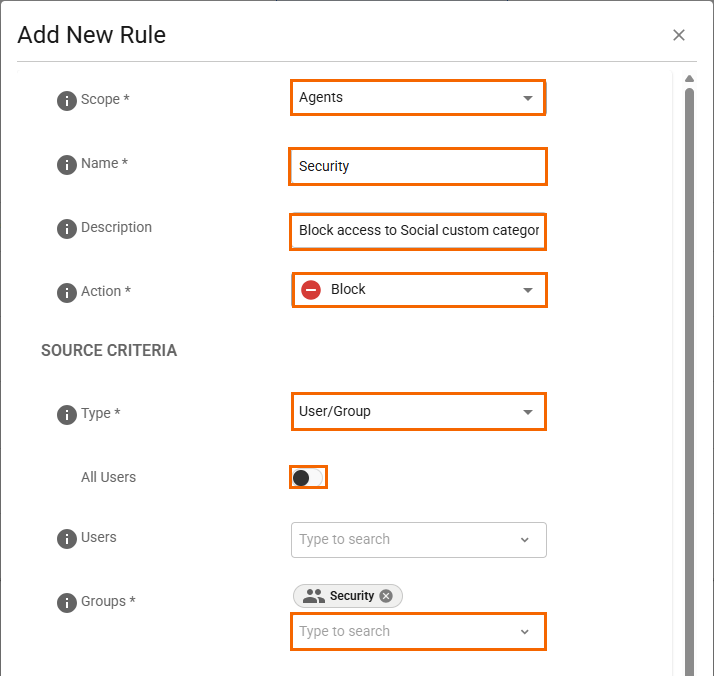The width and height of the screenshot is (714, 676).
Task: Click the Description info icon
Action: [x=67, y=229]
